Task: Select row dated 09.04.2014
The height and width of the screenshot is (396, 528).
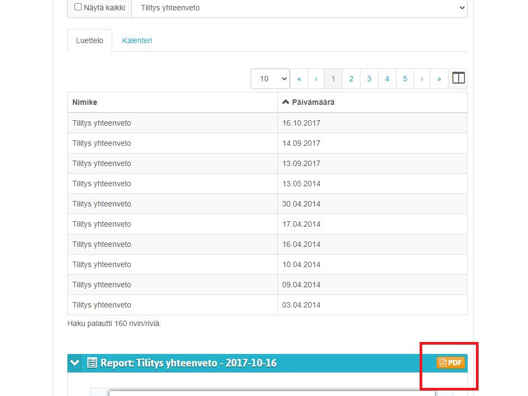Action: click(267, 285)
